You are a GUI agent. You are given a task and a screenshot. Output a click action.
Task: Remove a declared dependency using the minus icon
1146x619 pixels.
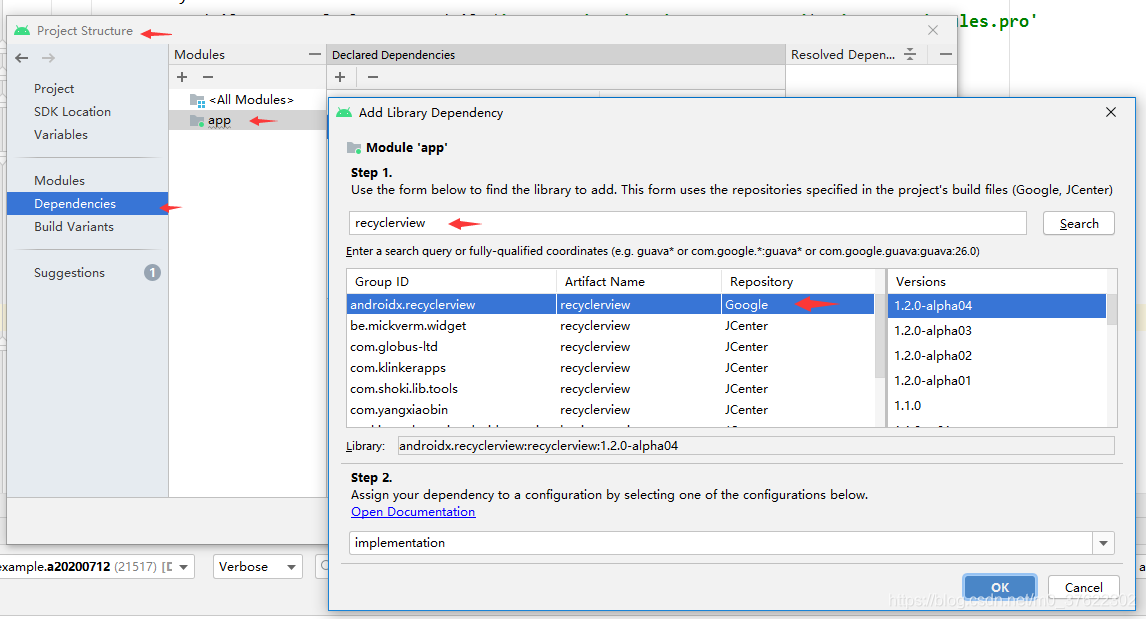(371, 77)
